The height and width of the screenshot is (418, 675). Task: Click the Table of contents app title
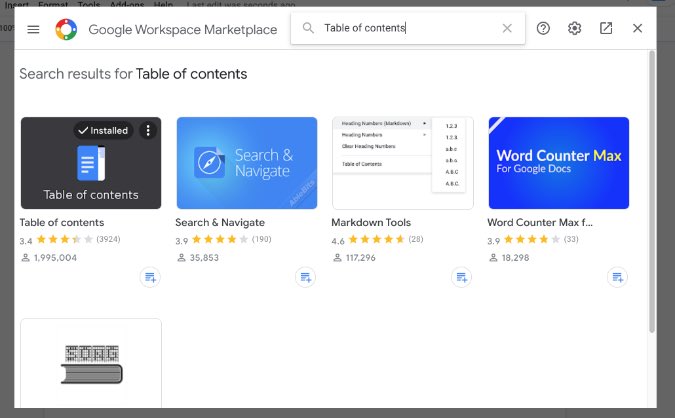pos(62,223)
